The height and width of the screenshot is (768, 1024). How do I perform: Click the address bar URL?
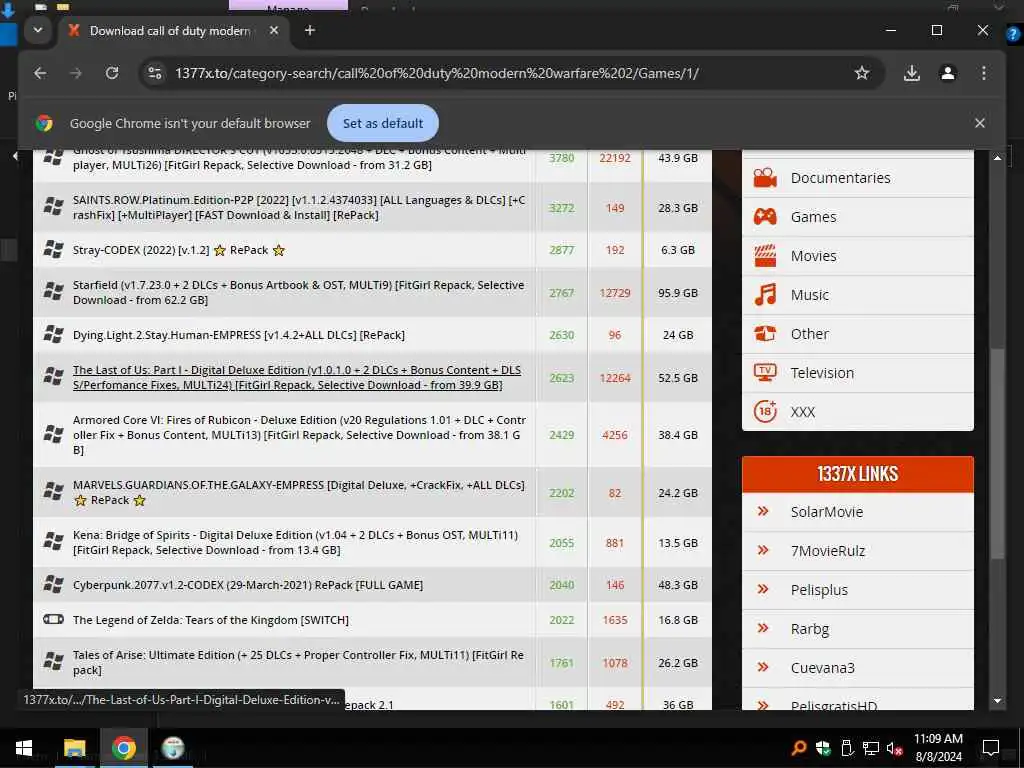pos(436,73)
